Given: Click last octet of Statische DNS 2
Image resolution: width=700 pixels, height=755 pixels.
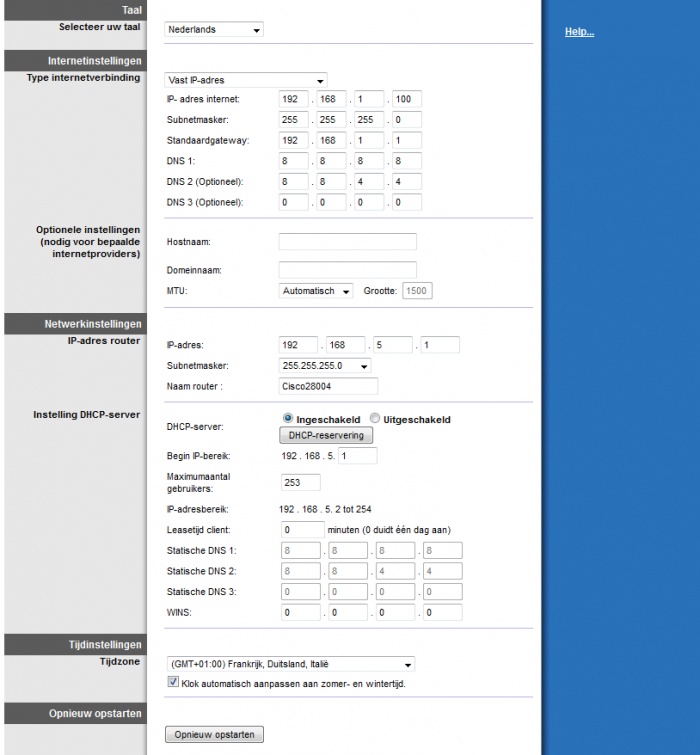Looking at the screenshot, I should coord(443,571).
